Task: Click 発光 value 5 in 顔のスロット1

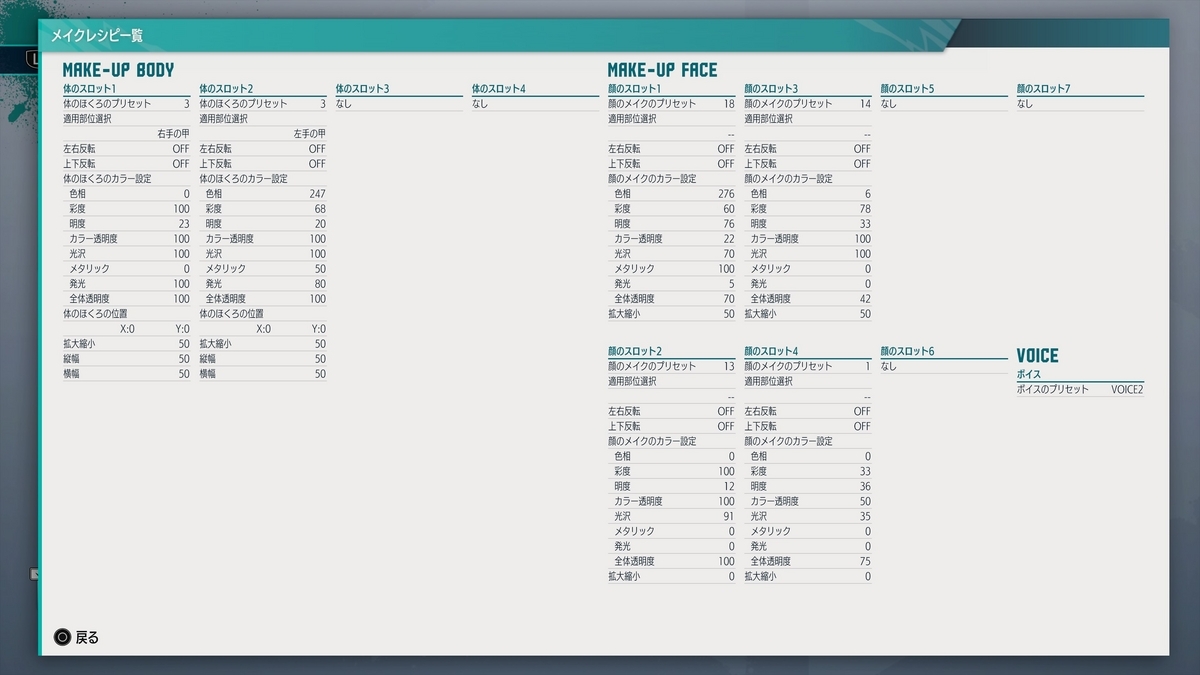Action: (x=732, y=284)
